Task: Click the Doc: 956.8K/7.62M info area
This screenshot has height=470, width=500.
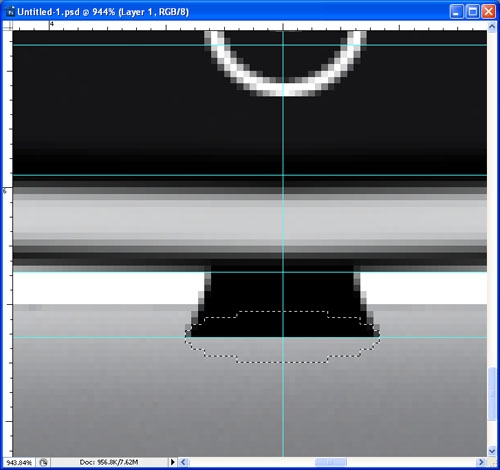Action: [x=109, y=462]
